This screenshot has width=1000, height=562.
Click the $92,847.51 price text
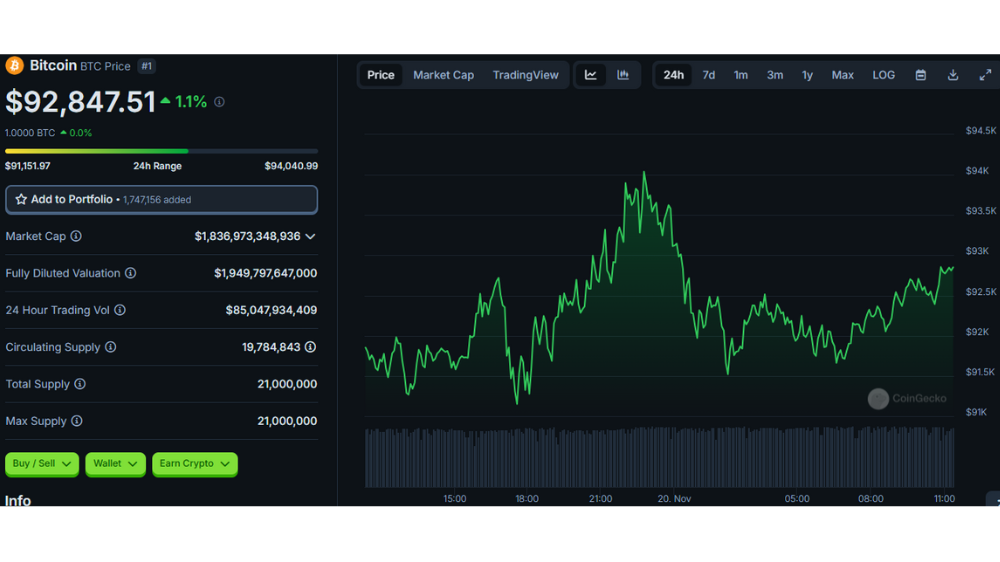pyautogui.click(x=80, y=102)
